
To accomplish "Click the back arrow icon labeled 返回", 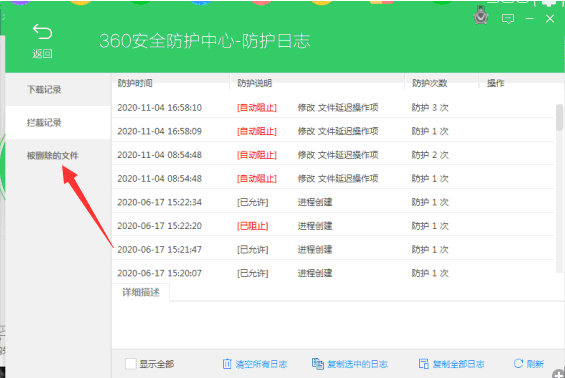I will [x=42, y=32].
